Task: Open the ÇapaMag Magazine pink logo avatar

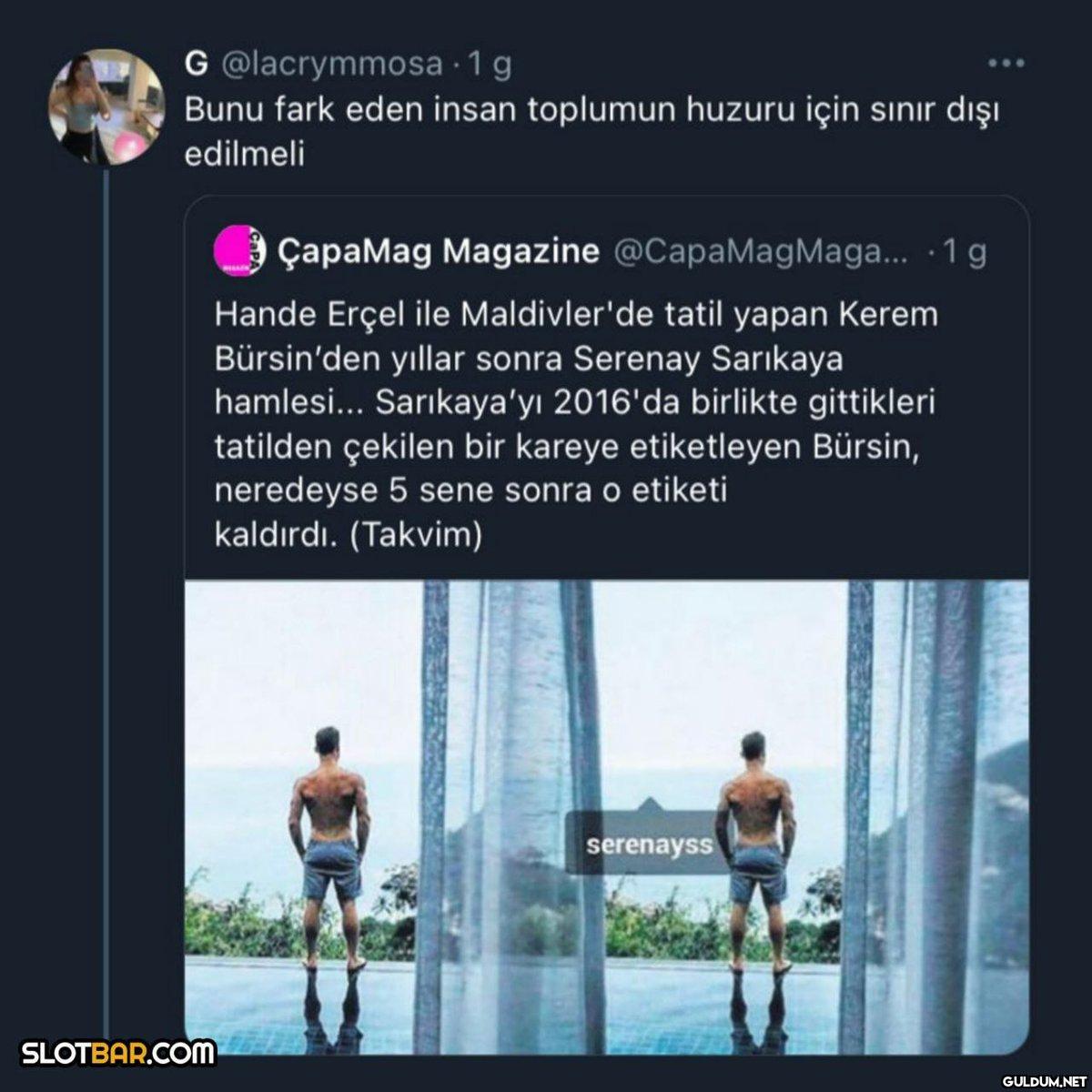Action: (x=238, y=251)
